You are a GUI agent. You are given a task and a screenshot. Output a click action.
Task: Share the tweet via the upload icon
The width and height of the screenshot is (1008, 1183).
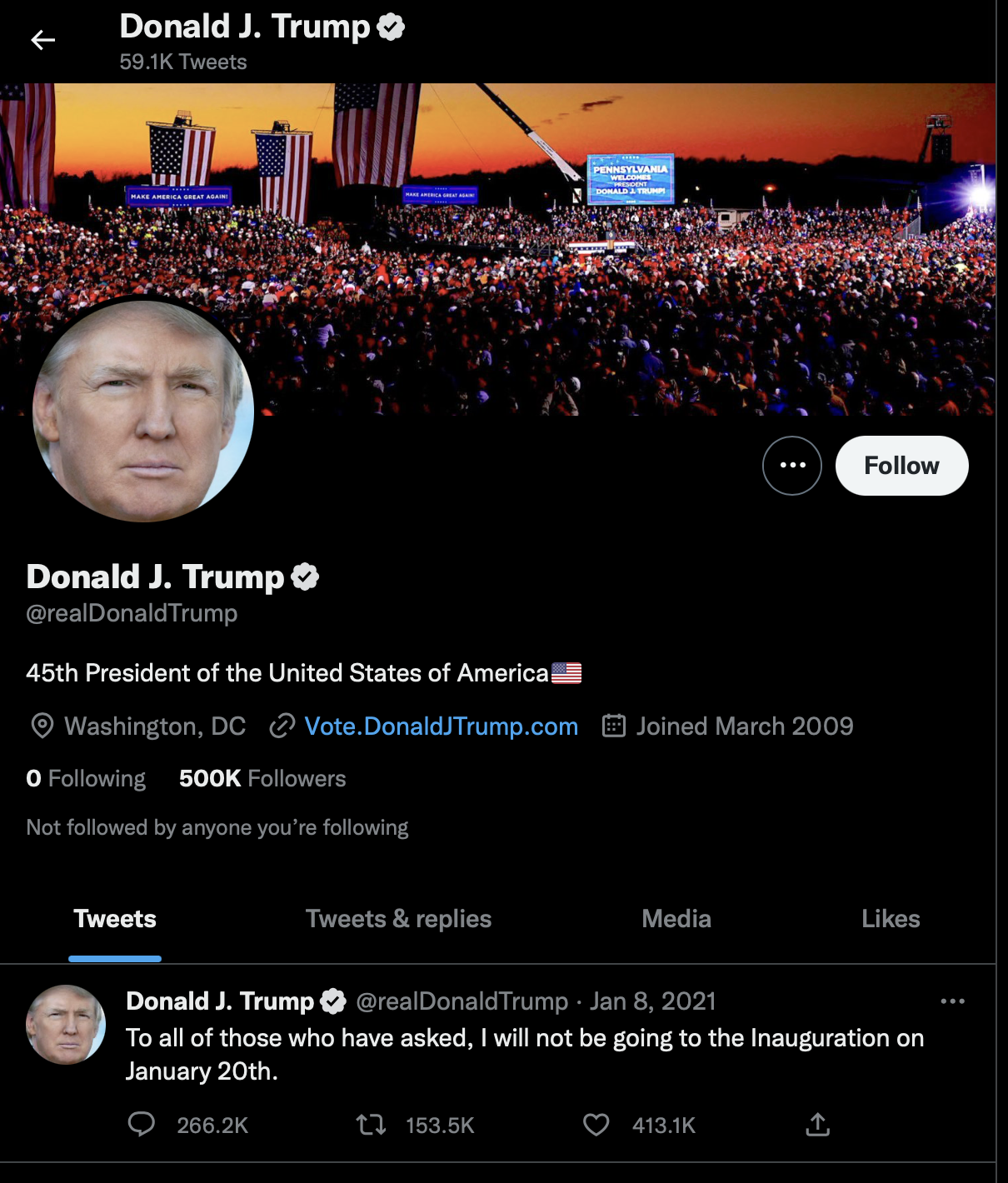pos(818,1125)
